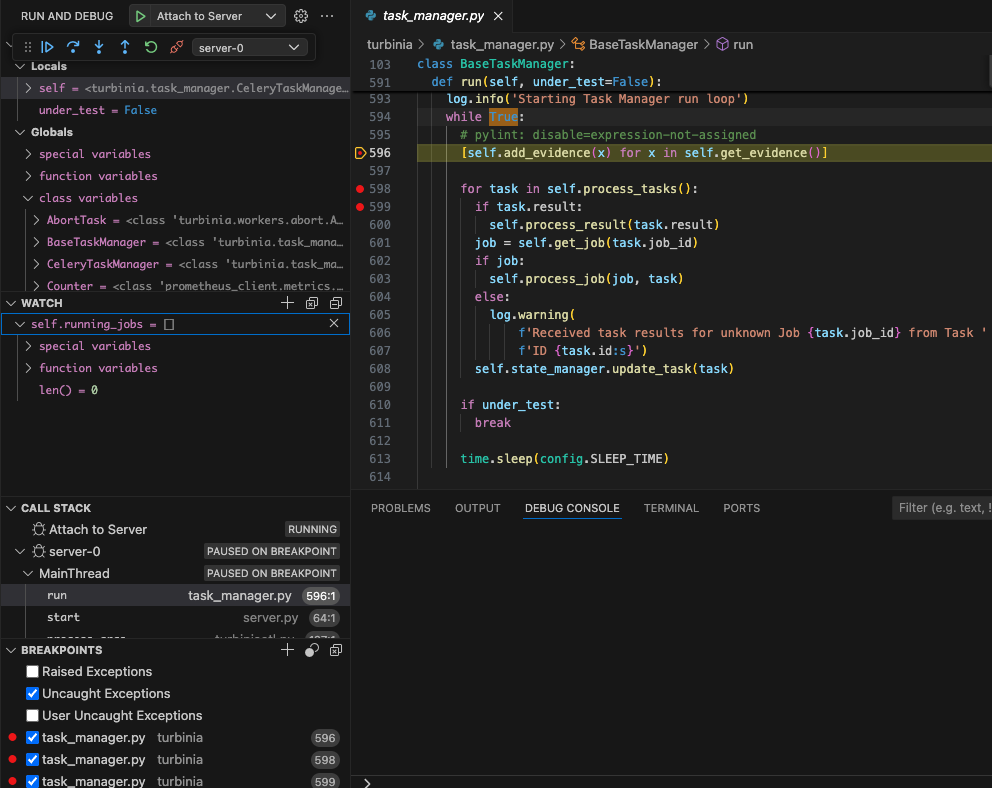Click the bug icon beside server-0
This screenshot has height=788, width=992.
(39, 551)
